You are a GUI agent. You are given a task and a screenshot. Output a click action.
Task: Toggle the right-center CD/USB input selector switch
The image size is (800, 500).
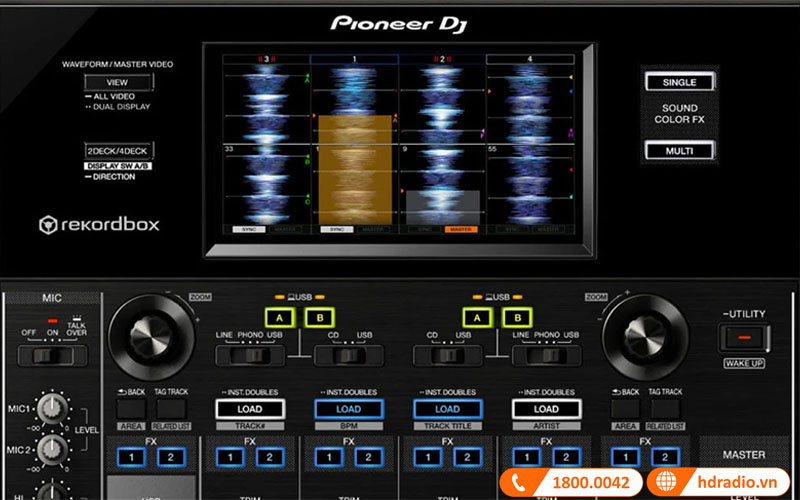pyautogui.click(x=440, y=357)
